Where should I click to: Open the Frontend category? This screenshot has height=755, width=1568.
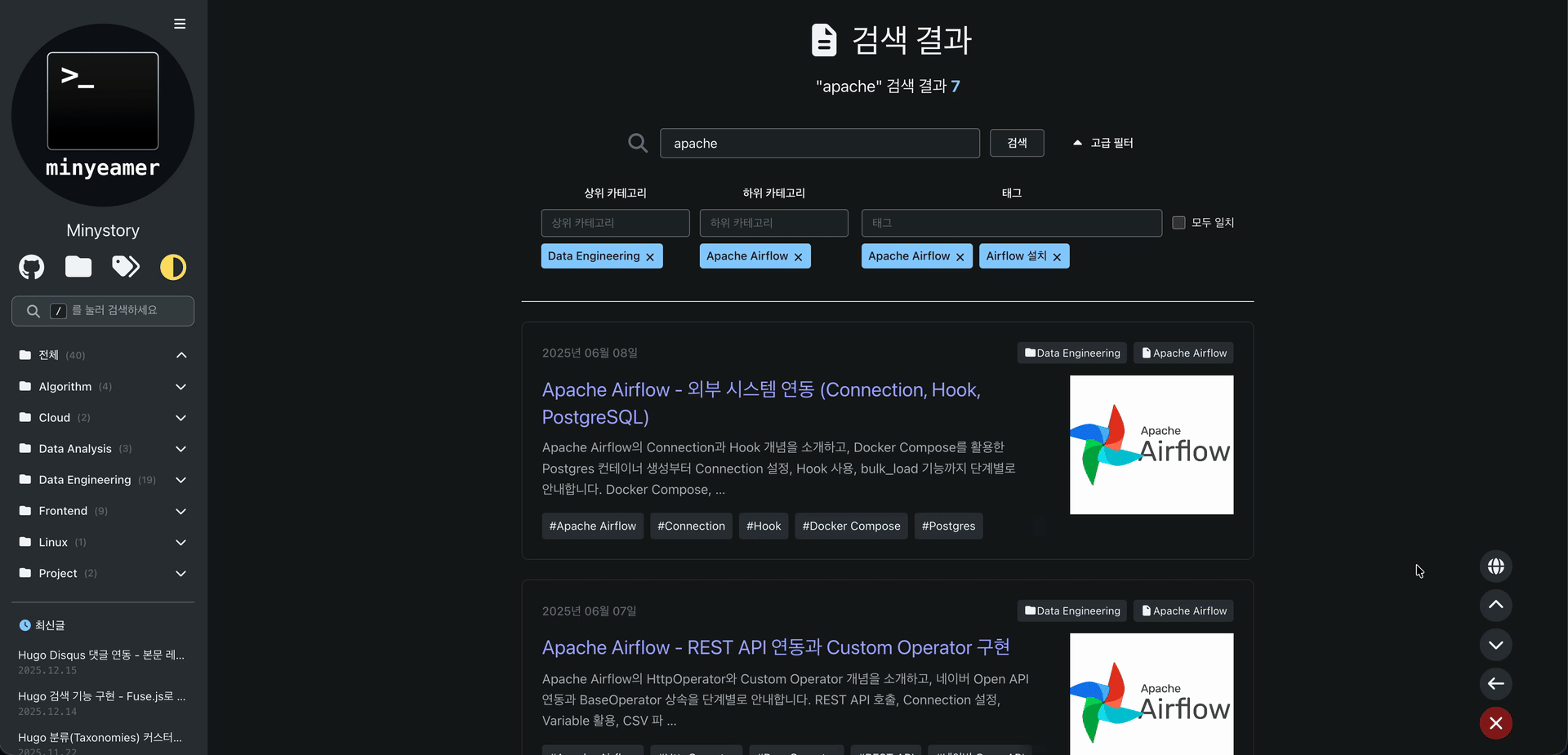[63, 511]
